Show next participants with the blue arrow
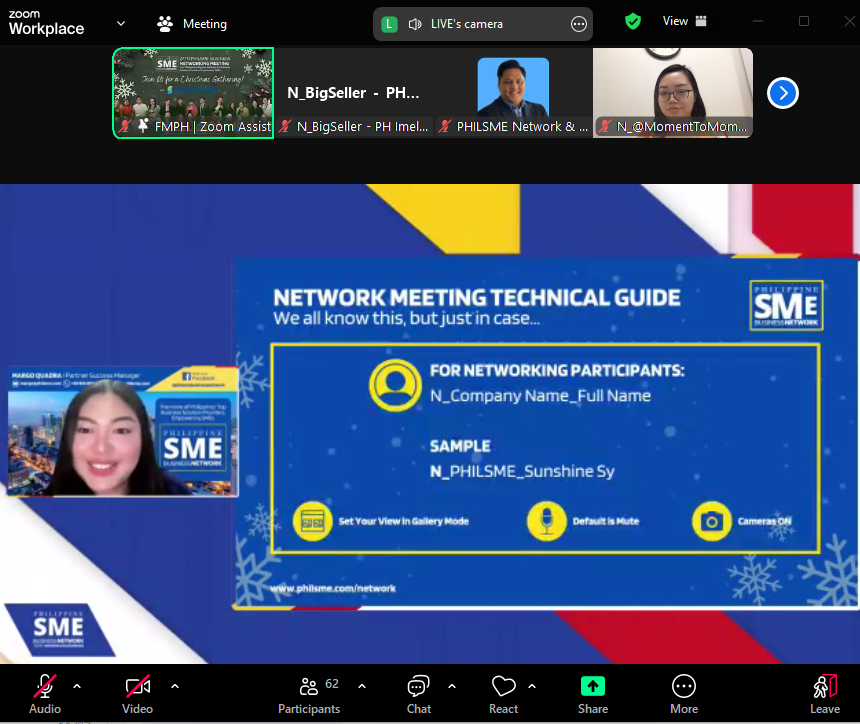 (782, 93)
